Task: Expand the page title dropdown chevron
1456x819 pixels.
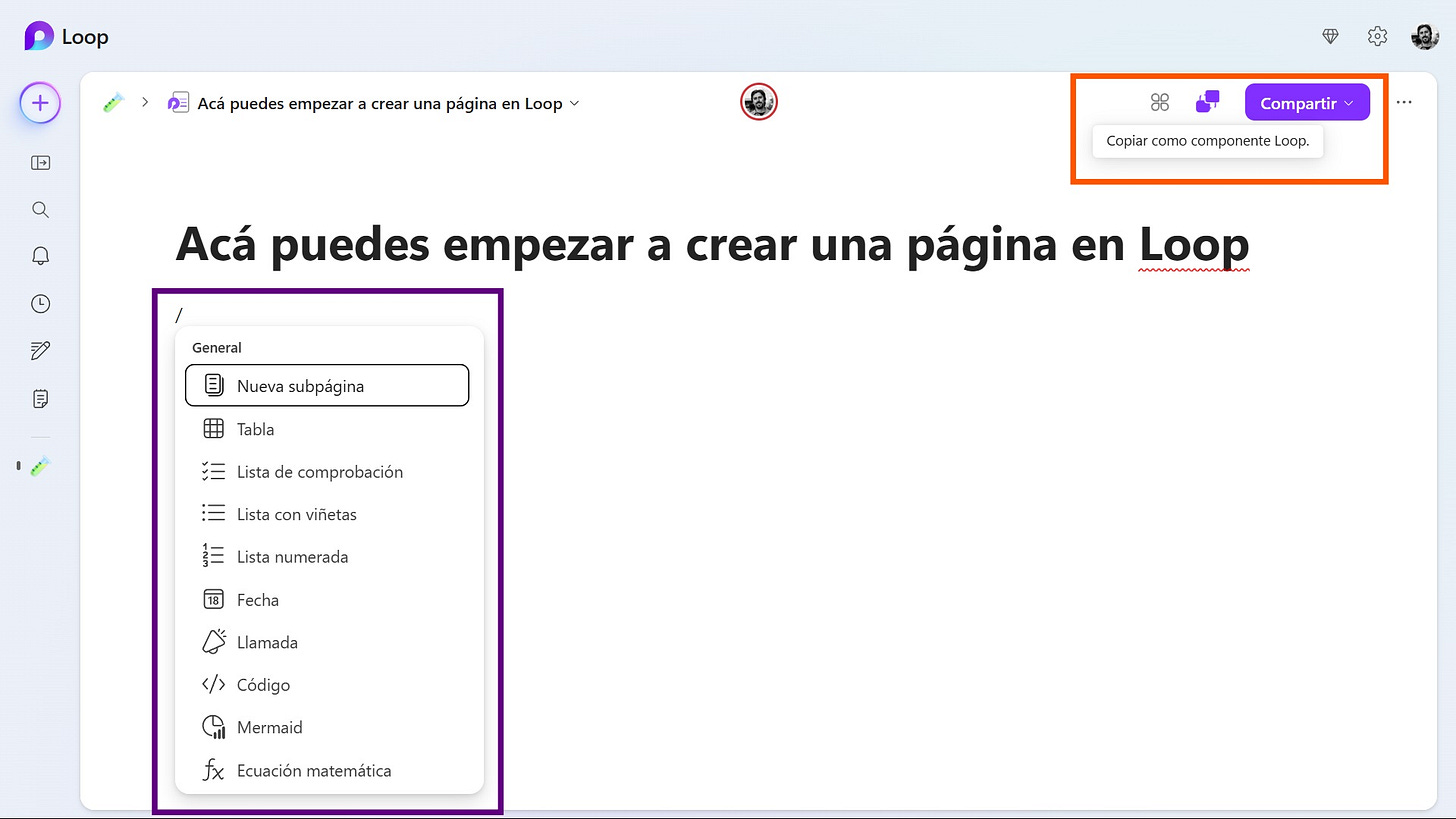Action: click(575, 104)
